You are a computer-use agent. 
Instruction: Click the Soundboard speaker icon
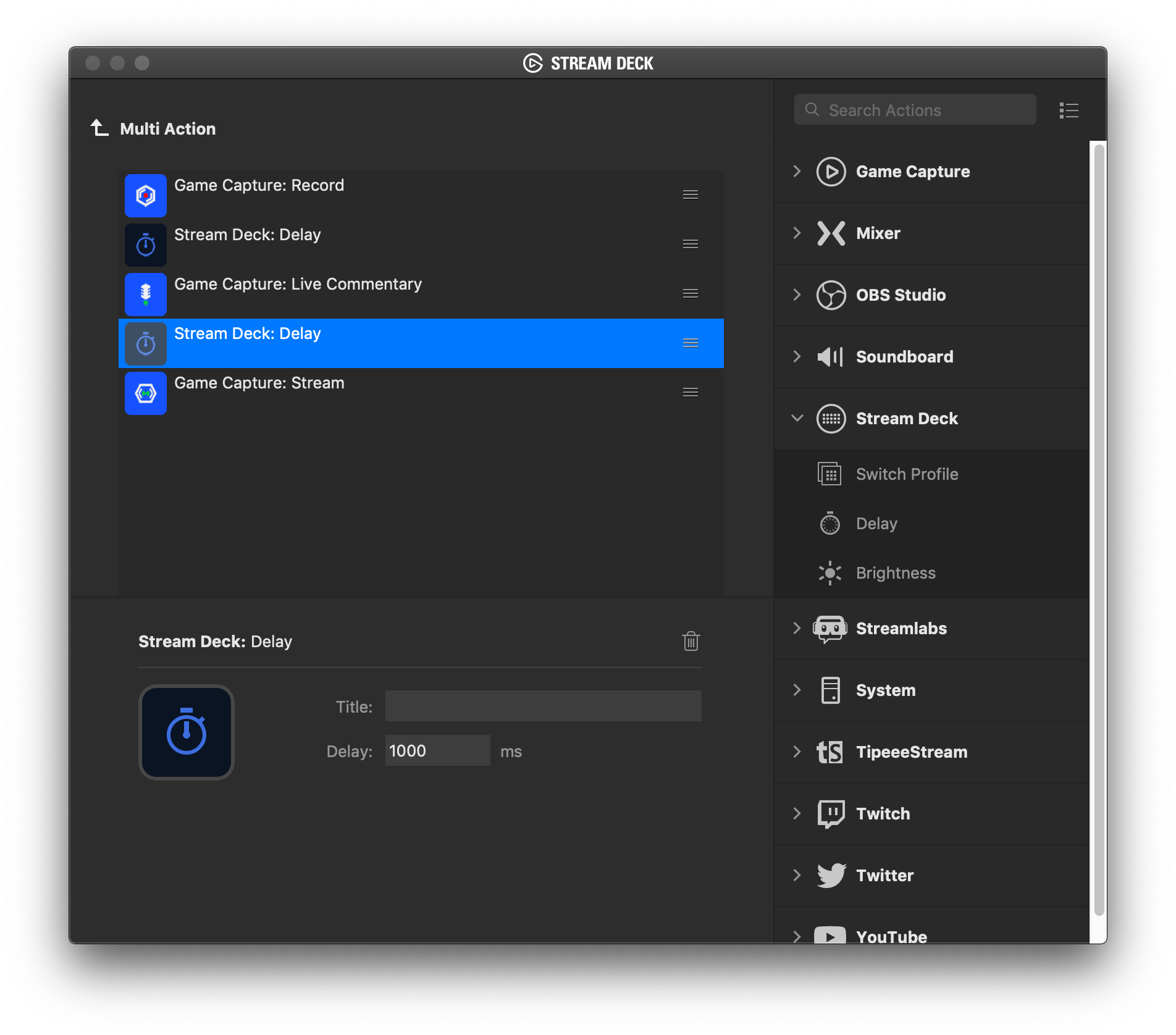tap(830, 357)
